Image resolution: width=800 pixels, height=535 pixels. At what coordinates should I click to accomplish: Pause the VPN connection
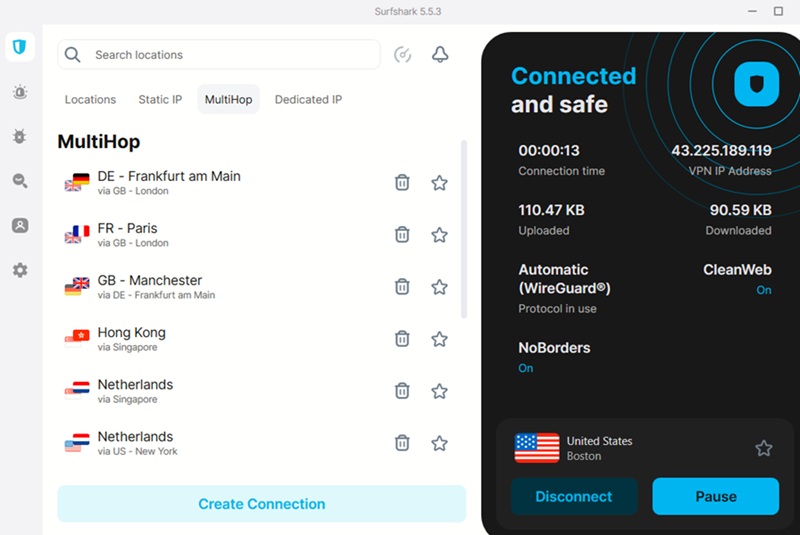pos(716,496)
